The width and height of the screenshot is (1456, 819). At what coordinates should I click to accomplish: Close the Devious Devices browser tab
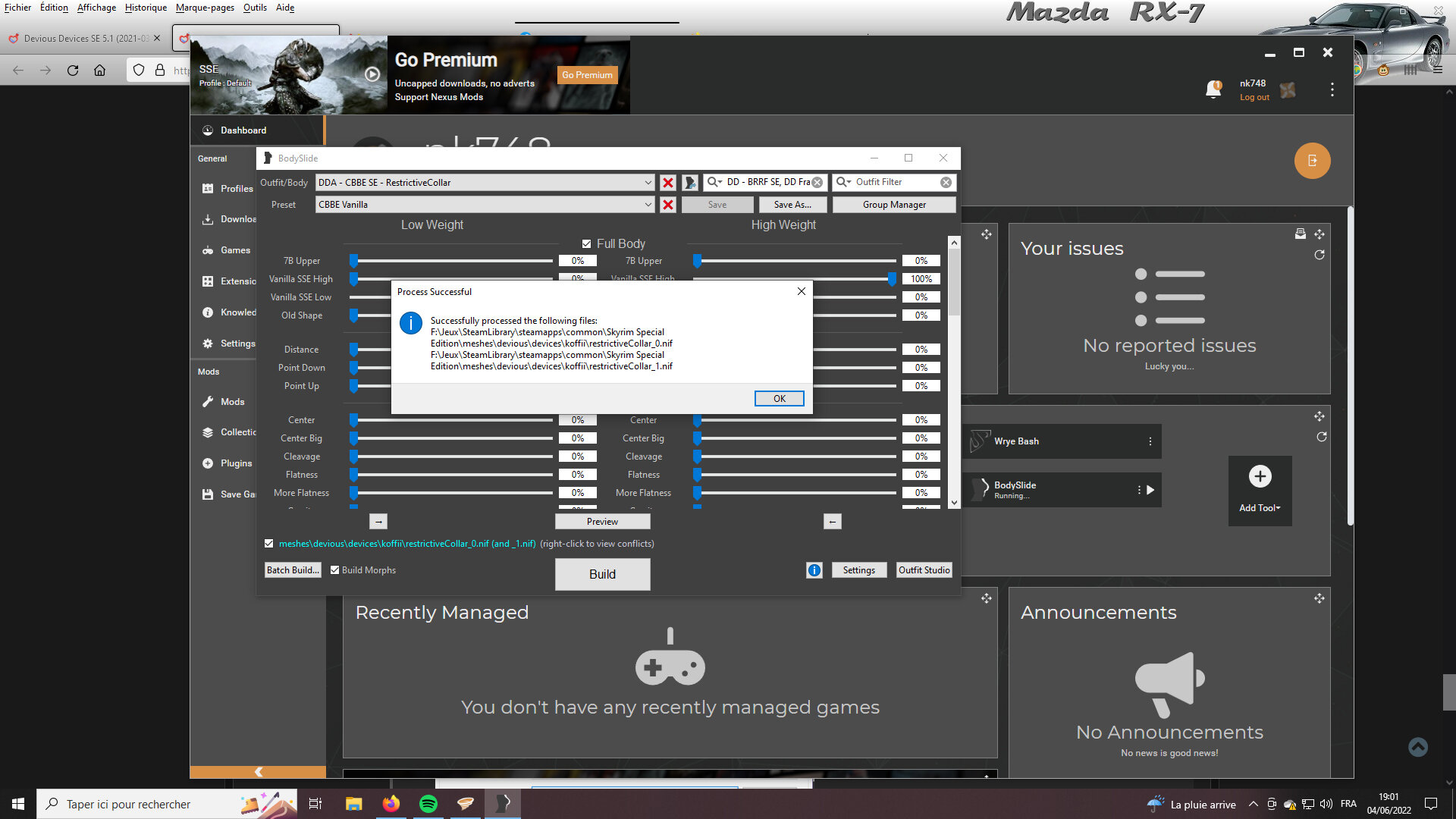(x=157, y=38)
